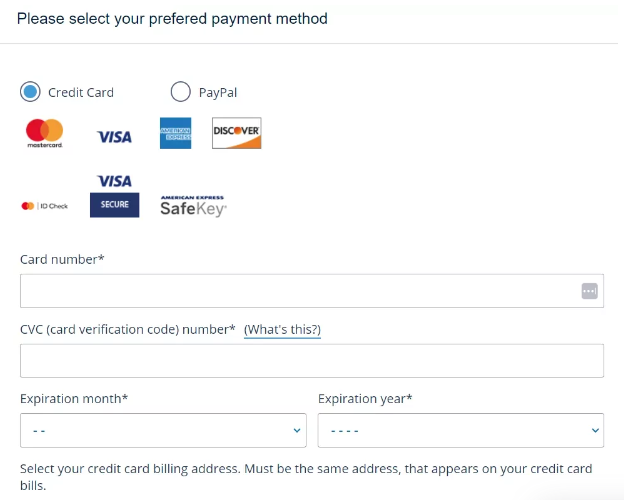
Task: Click the Mastercard logo
Action: pyautogui.click(x=44, y=133)
